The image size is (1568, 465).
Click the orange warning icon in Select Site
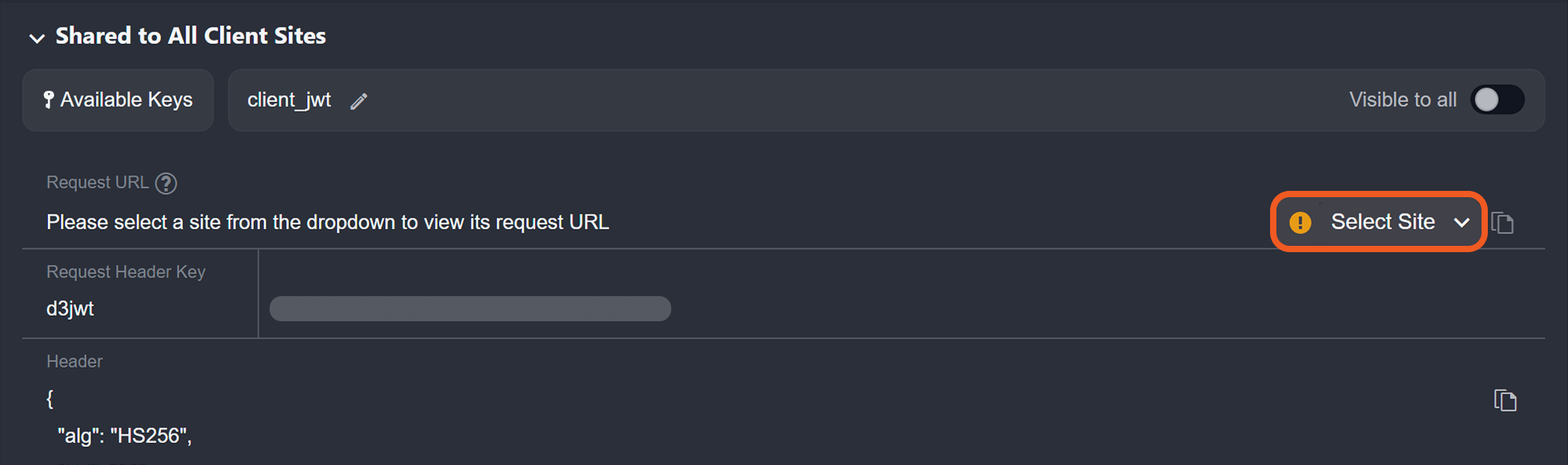click(1300, 223)
